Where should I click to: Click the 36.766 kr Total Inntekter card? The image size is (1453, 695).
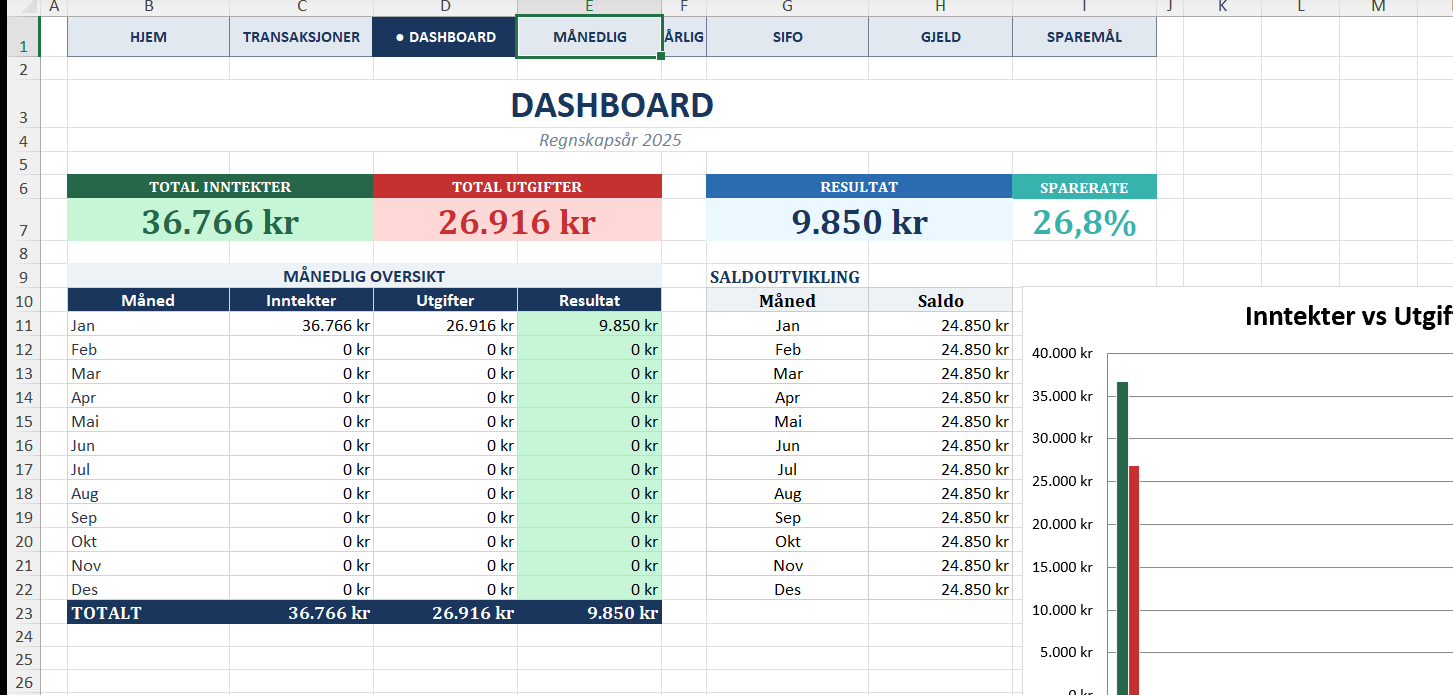[220, 221]
